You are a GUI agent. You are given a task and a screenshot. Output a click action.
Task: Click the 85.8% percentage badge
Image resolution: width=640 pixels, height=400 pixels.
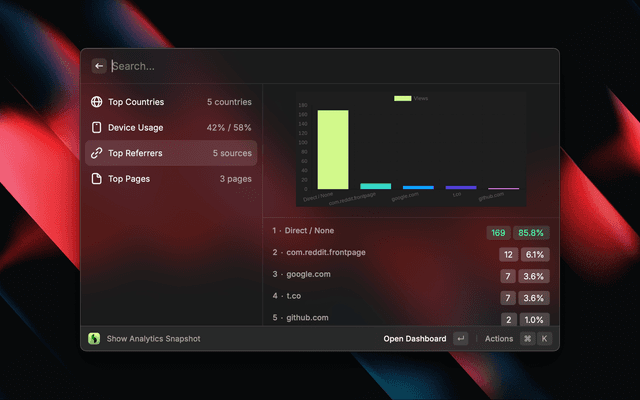(x=531, y=232)
